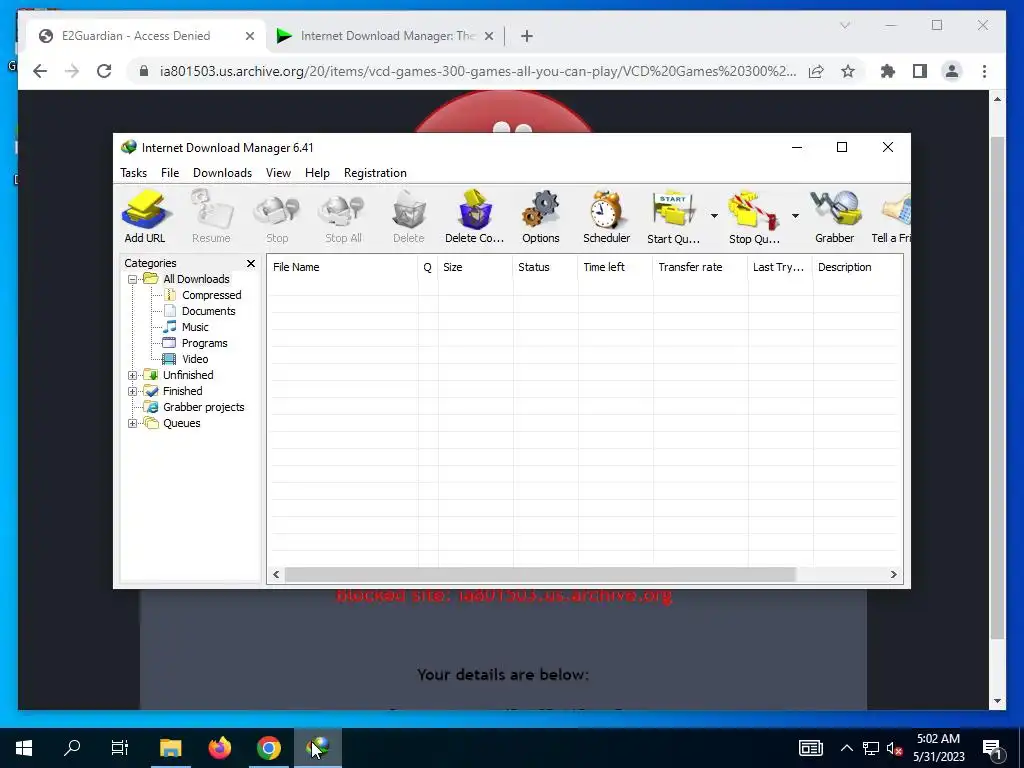This screenshot has width=1024, height=768.
Task: Open the Registration menu
Action: 376,173
